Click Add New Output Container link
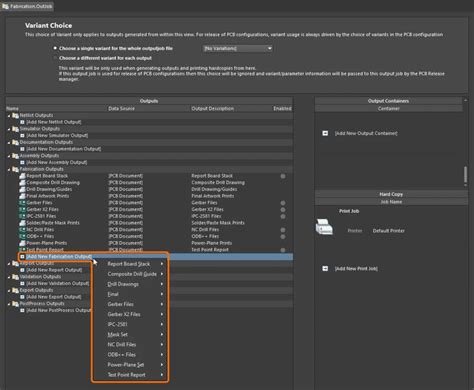474x390 pixels. [x=366, y=133]
